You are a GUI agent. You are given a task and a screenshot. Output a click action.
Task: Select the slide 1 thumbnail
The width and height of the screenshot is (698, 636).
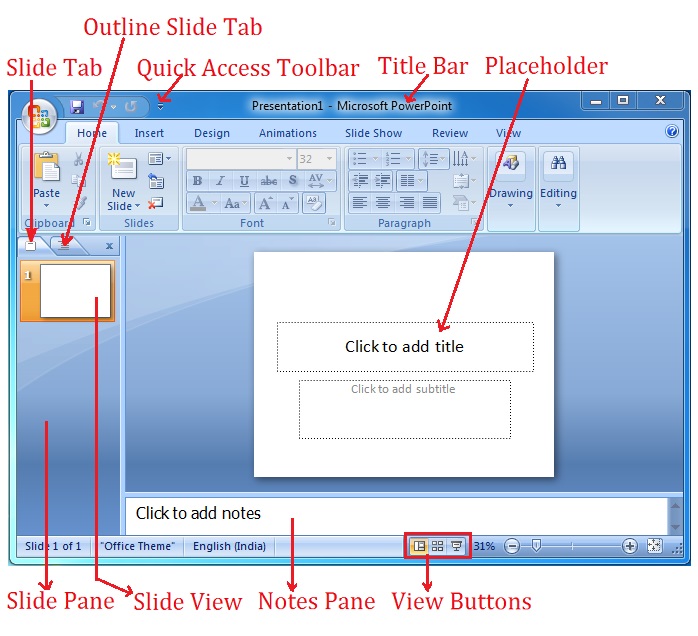(x=68, y=291)
